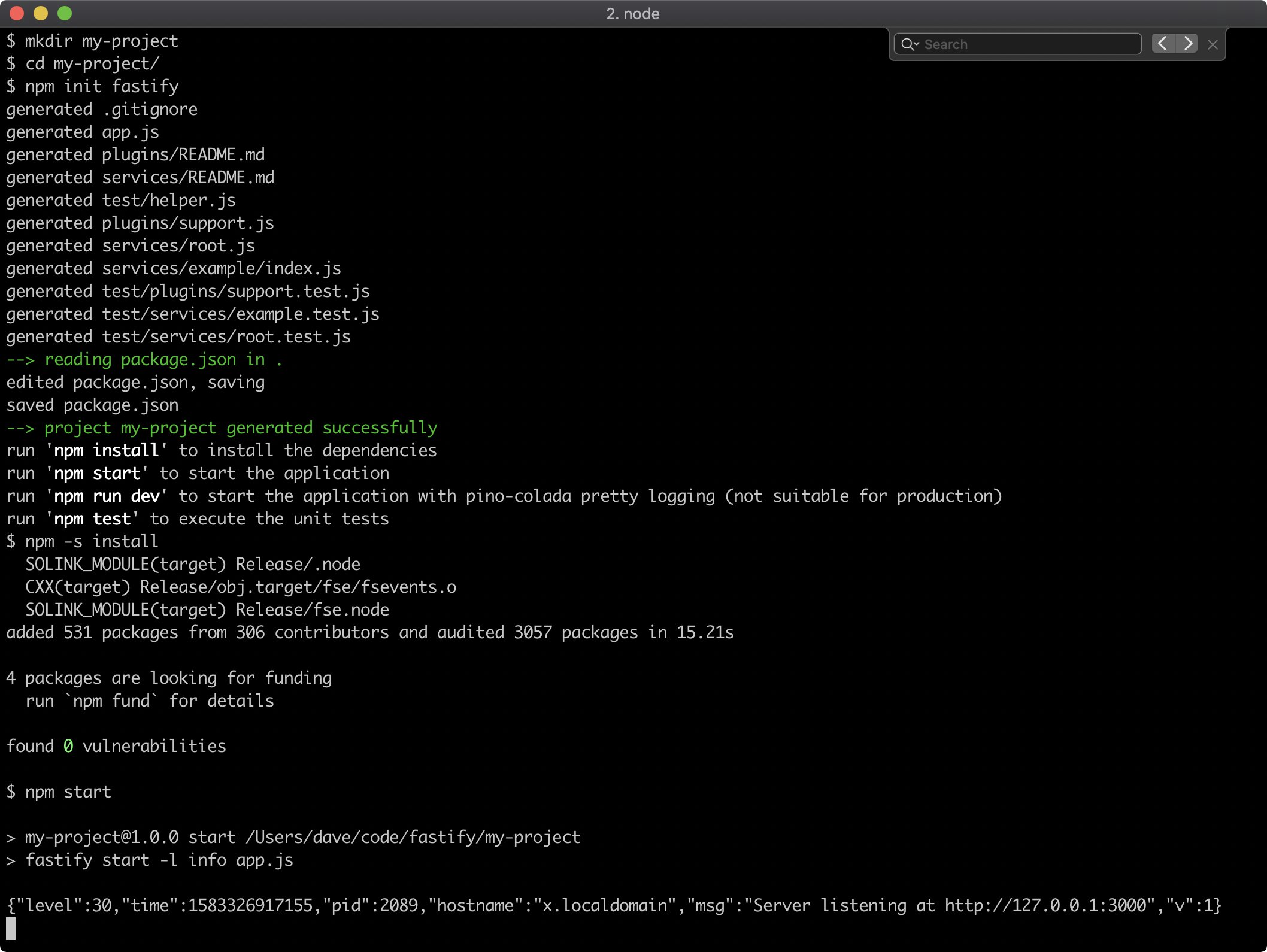Click 'npm init fastify' command line
The image size is (1267, 952).
click(x=92, y=87)
